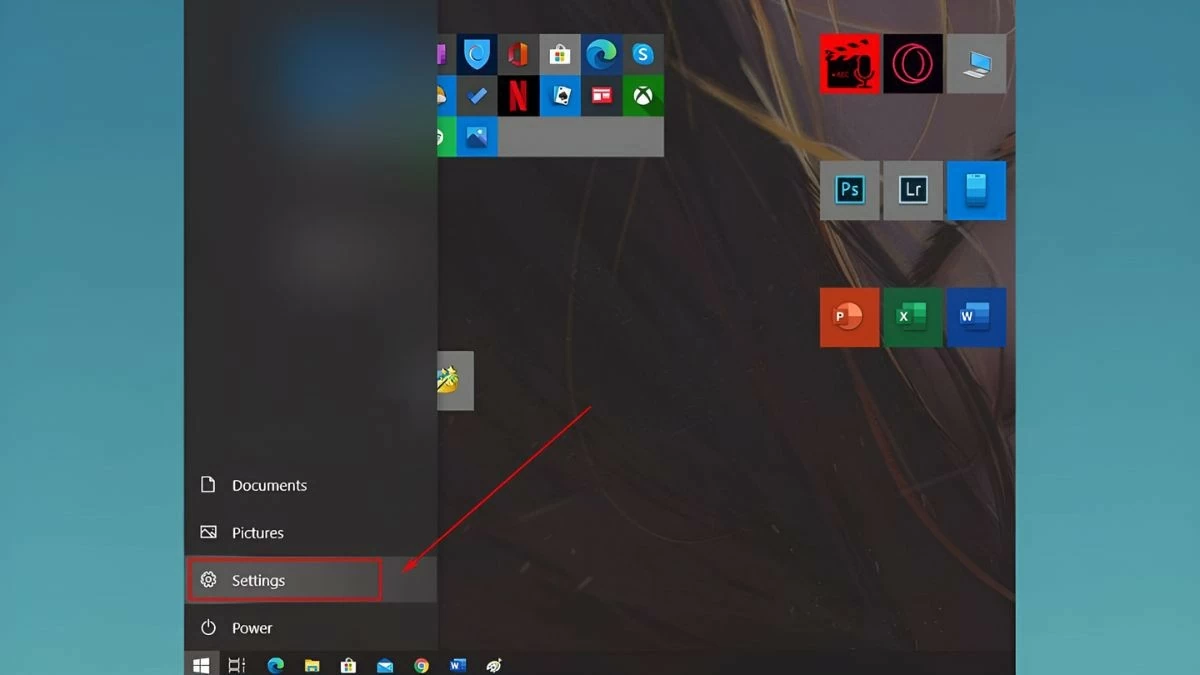Click the Task View taskbar button
The image size is (1200, 675).
click(x=237, y=665)
